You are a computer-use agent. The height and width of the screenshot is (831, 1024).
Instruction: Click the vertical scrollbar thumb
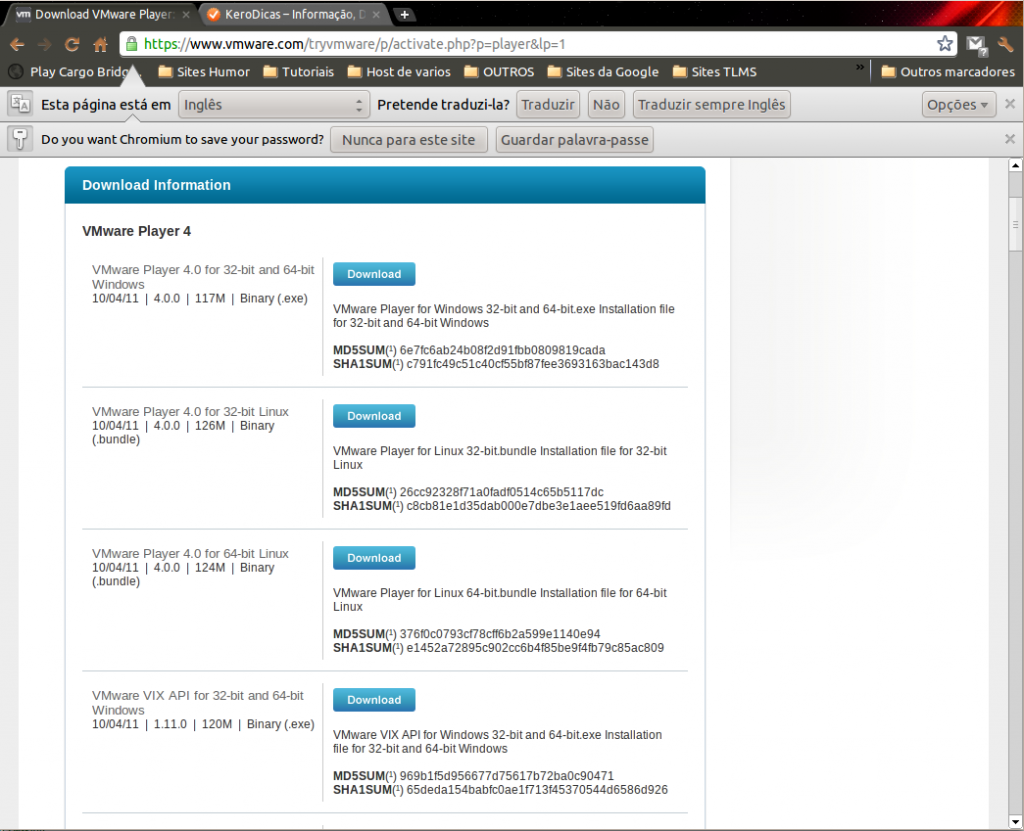pyautogui.click(x=1016, y=224)
